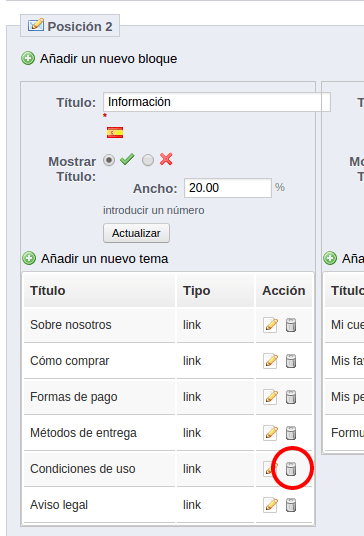Delete the Condiciones de uso entry

(291, 469)
